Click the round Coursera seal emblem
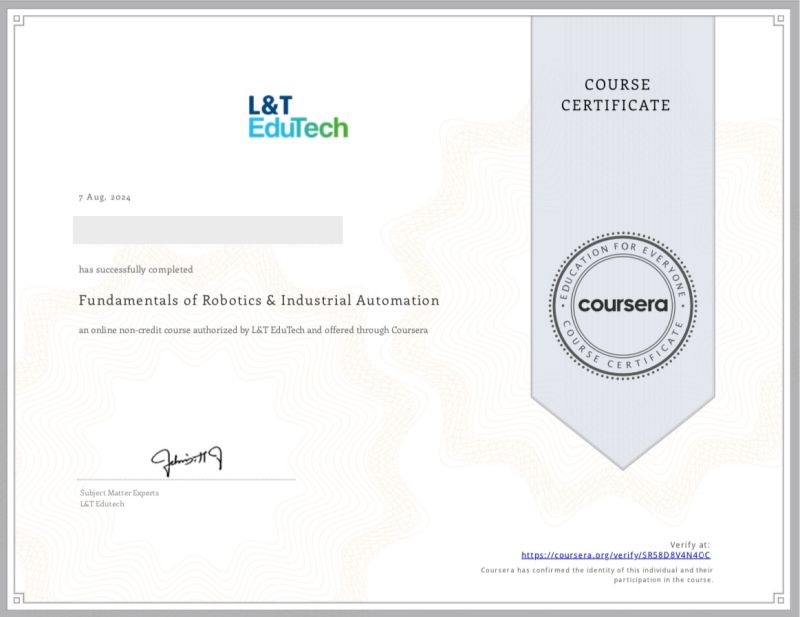800x617 pixels. [622, 306]
